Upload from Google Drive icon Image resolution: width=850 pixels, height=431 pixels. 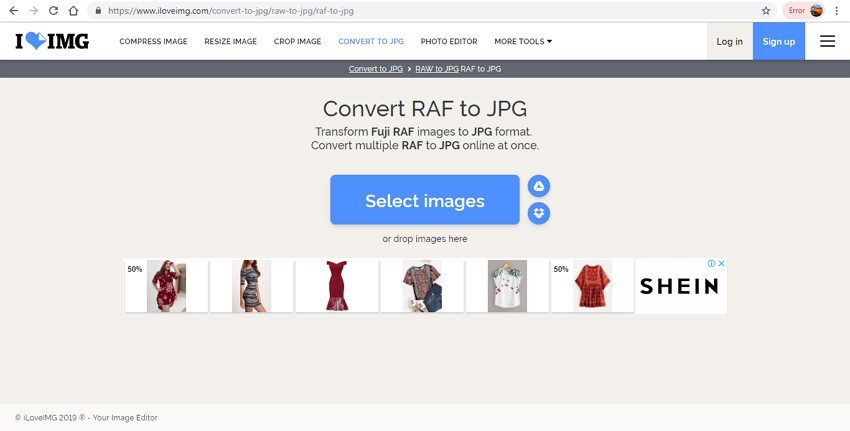click(x=539, y=187)
